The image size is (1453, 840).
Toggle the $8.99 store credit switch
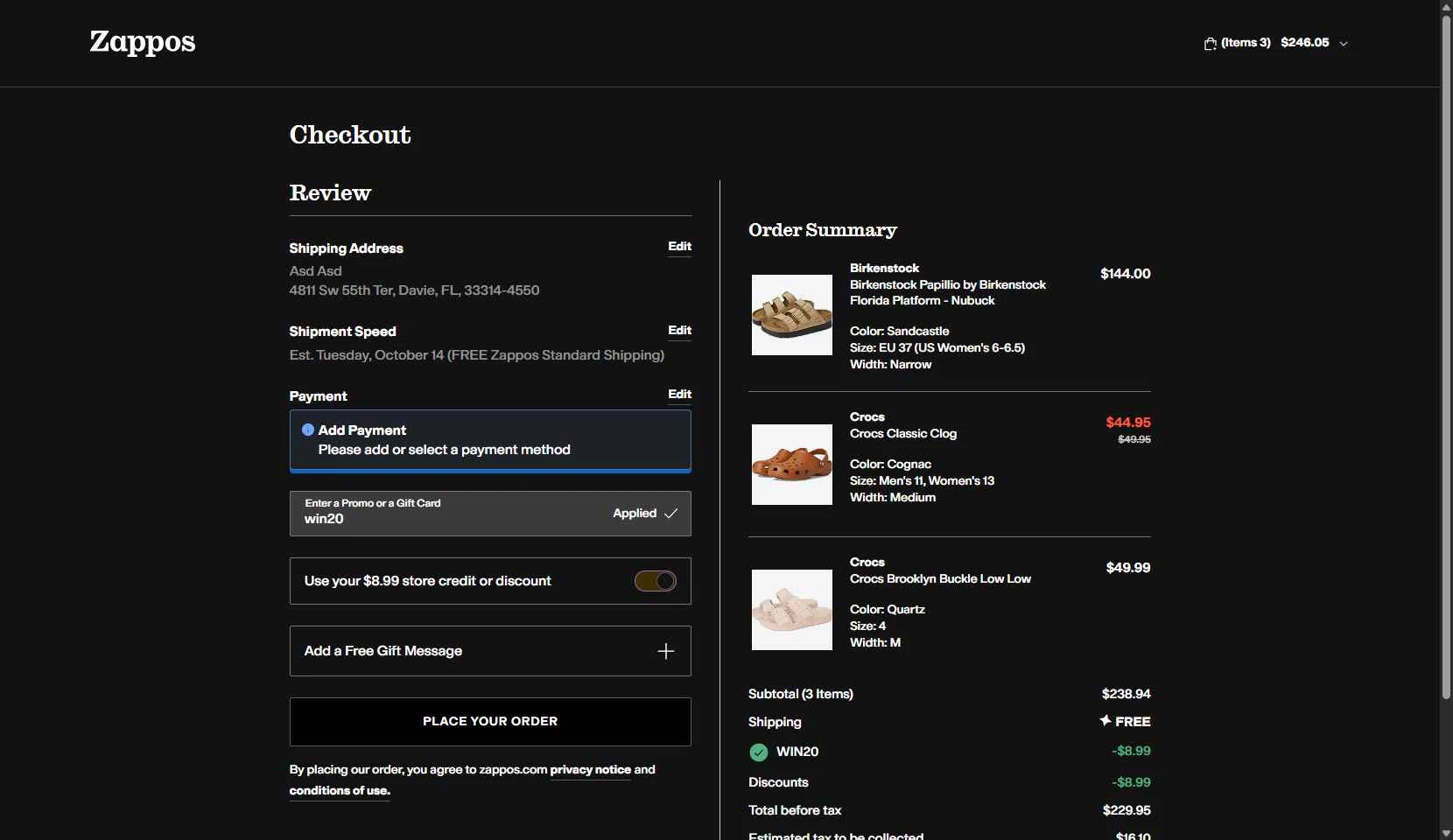656,581
